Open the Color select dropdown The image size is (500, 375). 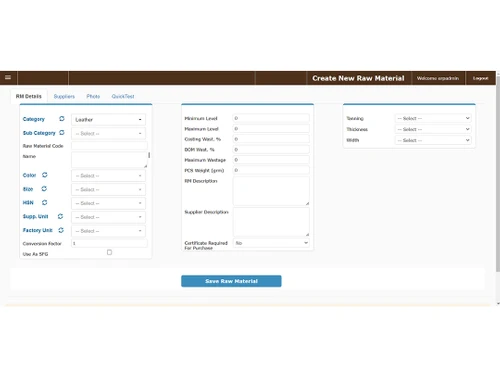108,176
